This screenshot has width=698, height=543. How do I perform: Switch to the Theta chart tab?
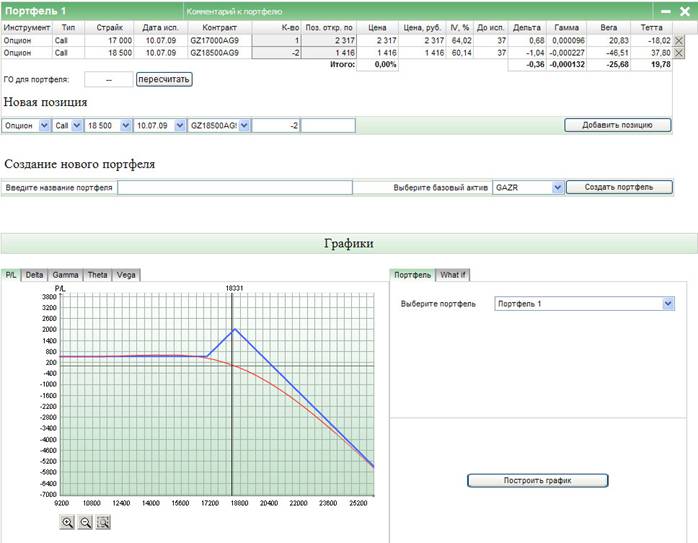[x=97, y=275]
